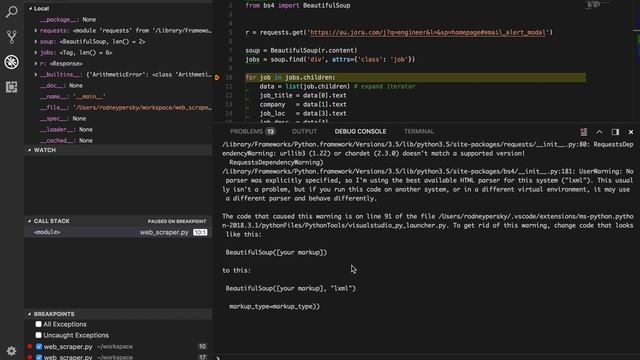Open the au.jora.com URL link in code
This screenshot has height=360, width=640.
428,32
